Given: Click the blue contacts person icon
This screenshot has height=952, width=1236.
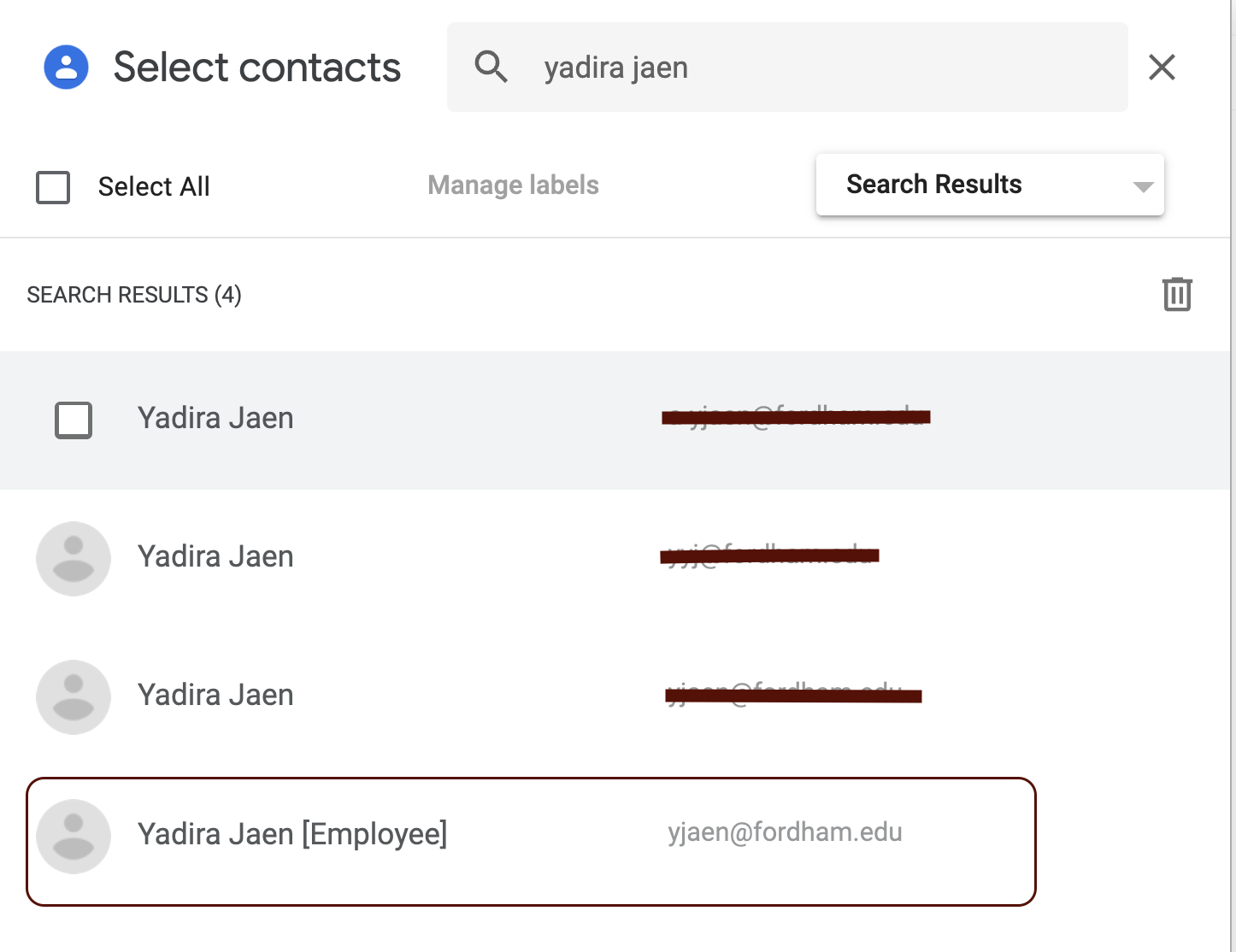Looking at the screenshot, I should 67,68.
